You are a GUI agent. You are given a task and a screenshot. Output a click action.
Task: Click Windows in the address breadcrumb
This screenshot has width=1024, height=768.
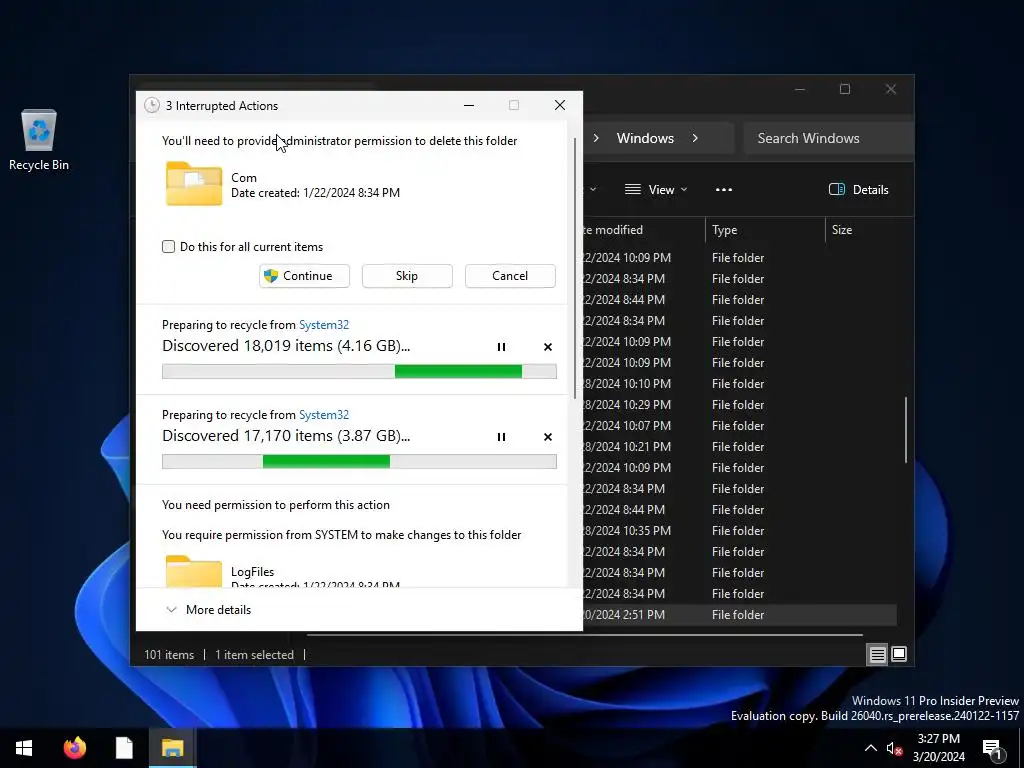click(x=645, y=138)
